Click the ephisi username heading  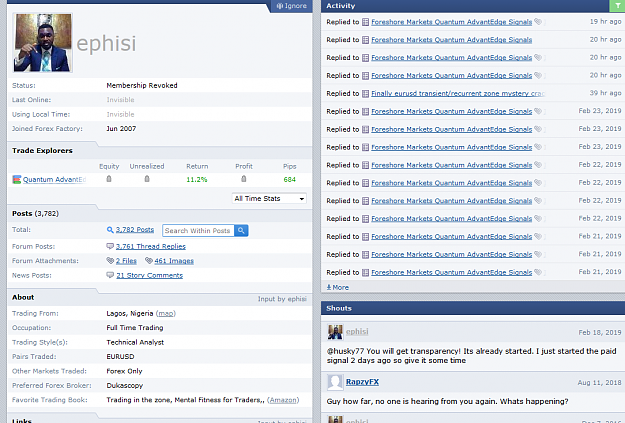point(106,43)
